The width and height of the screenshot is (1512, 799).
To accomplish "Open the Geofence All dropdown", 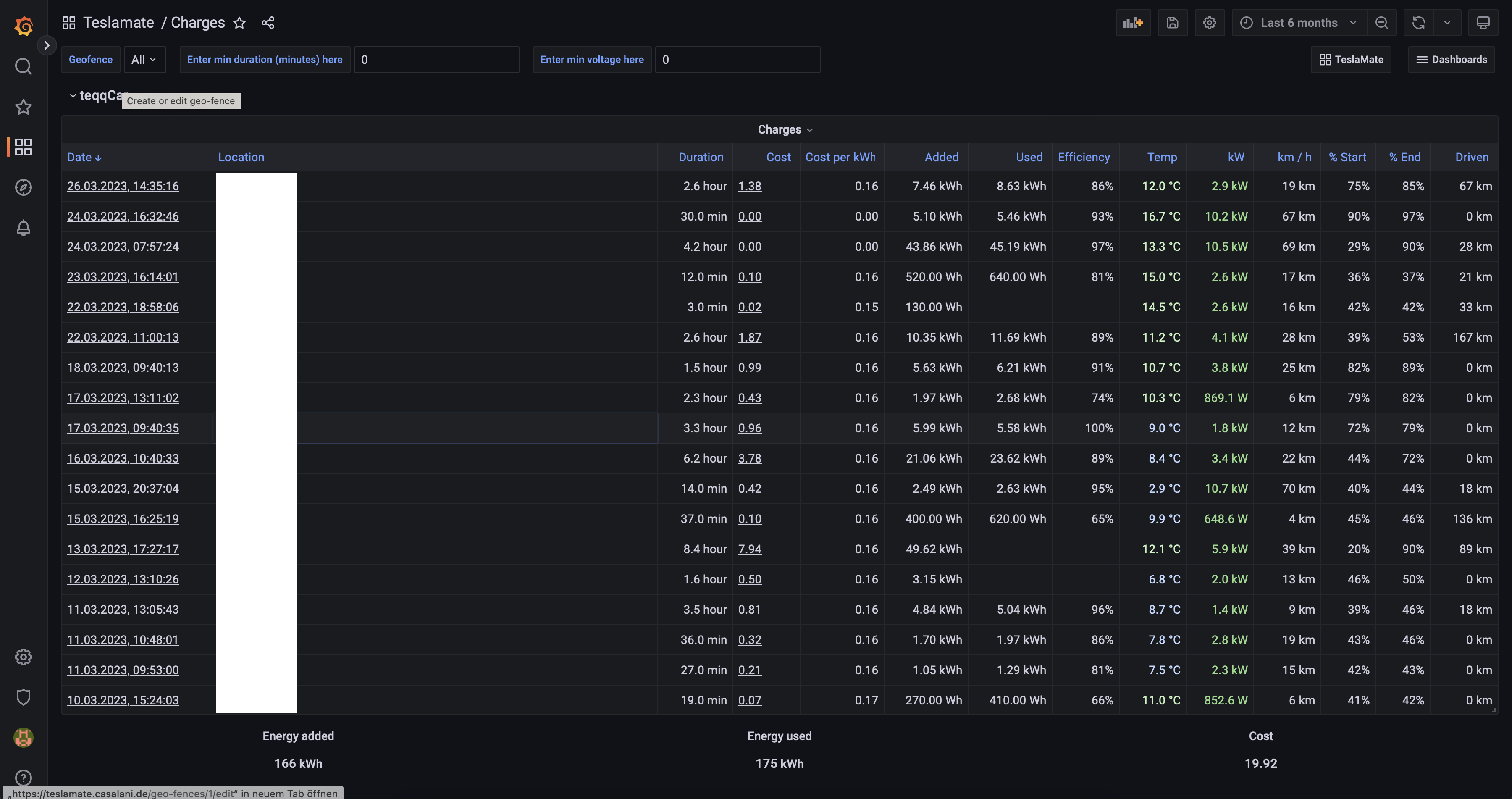I will click(144, 59).
